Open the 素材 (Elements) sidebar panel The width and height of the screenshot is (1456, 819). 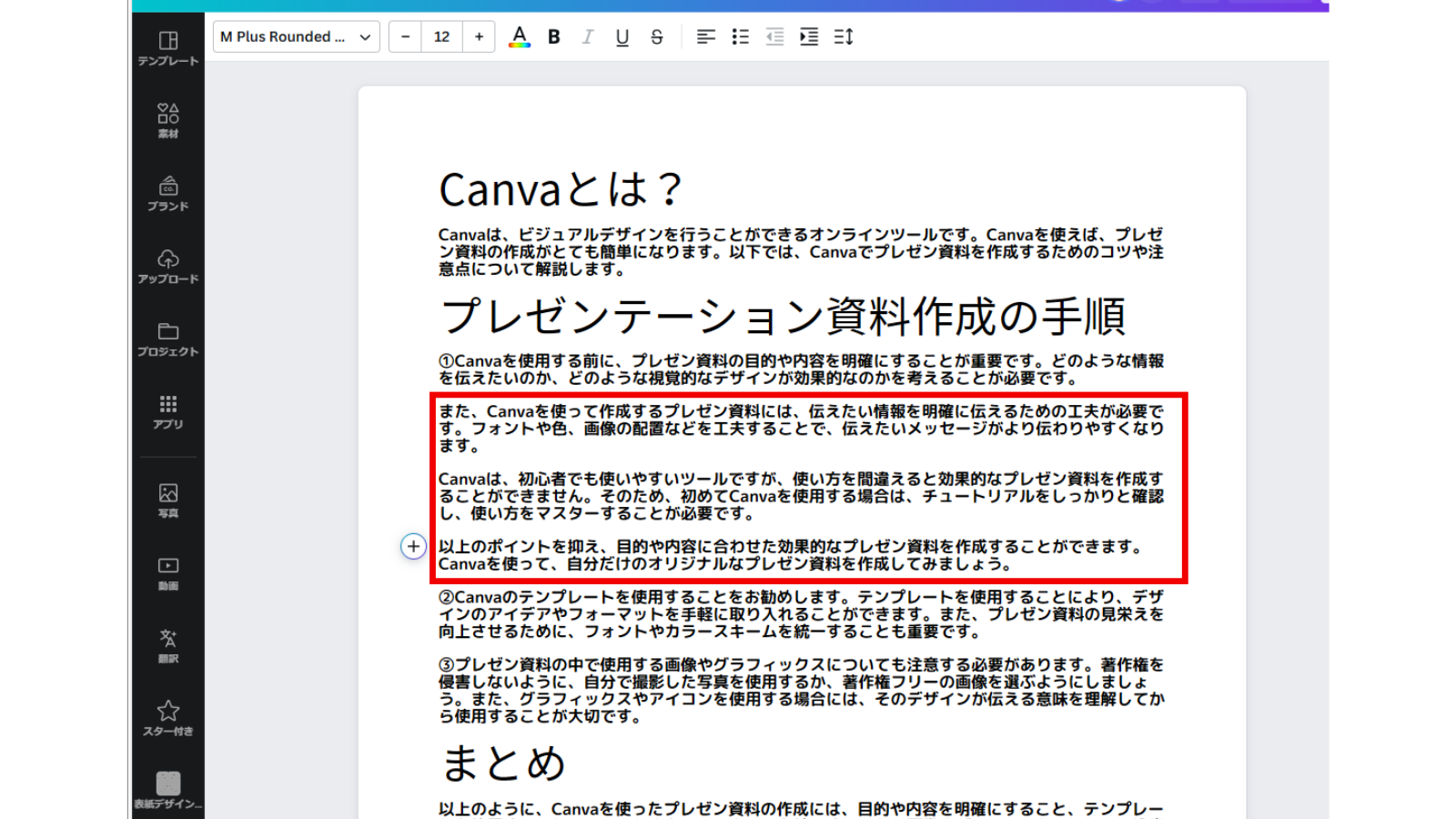pos(168,121)
